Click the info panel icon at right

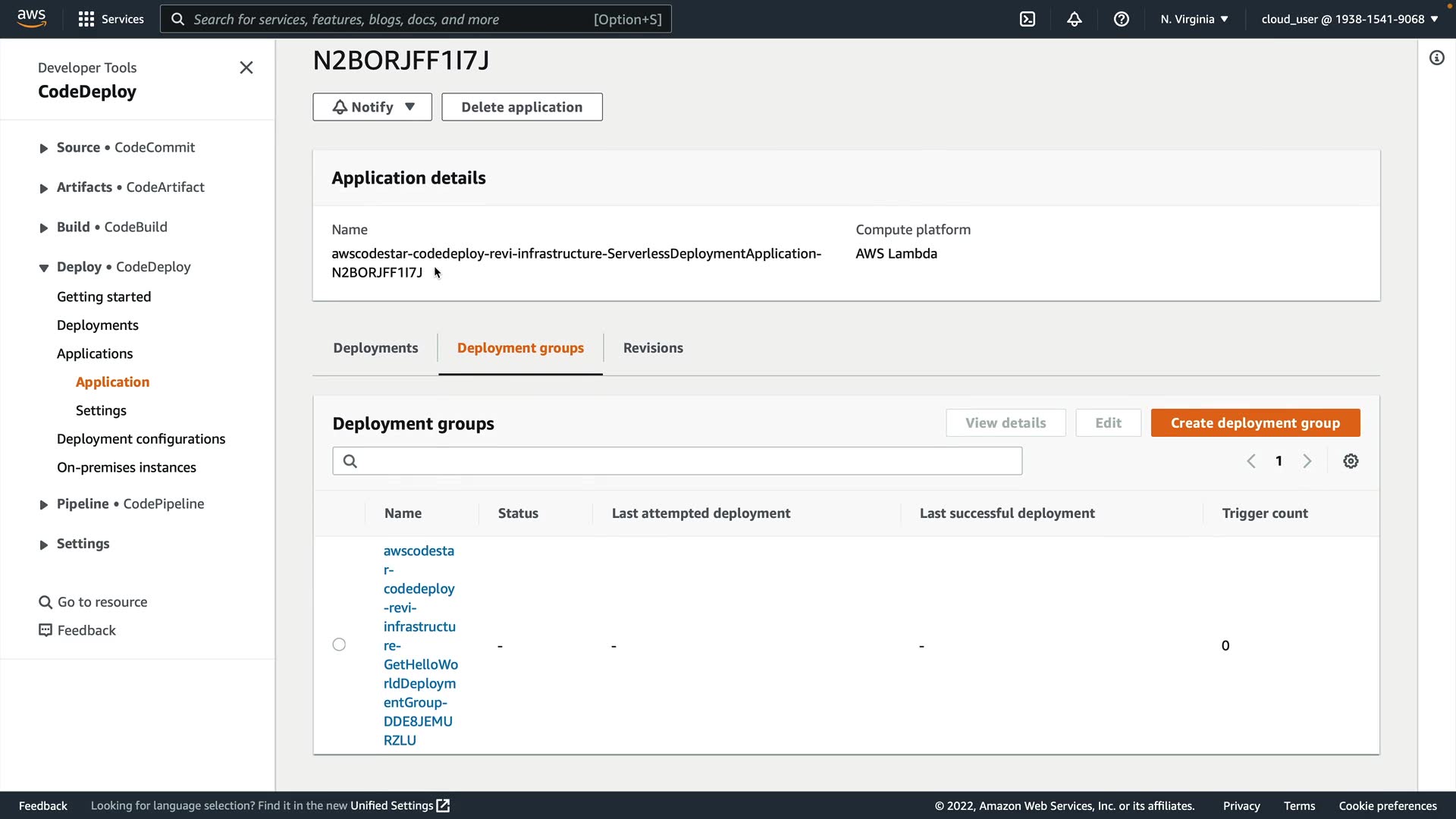pyautogui.click(x=1437, y=58)
